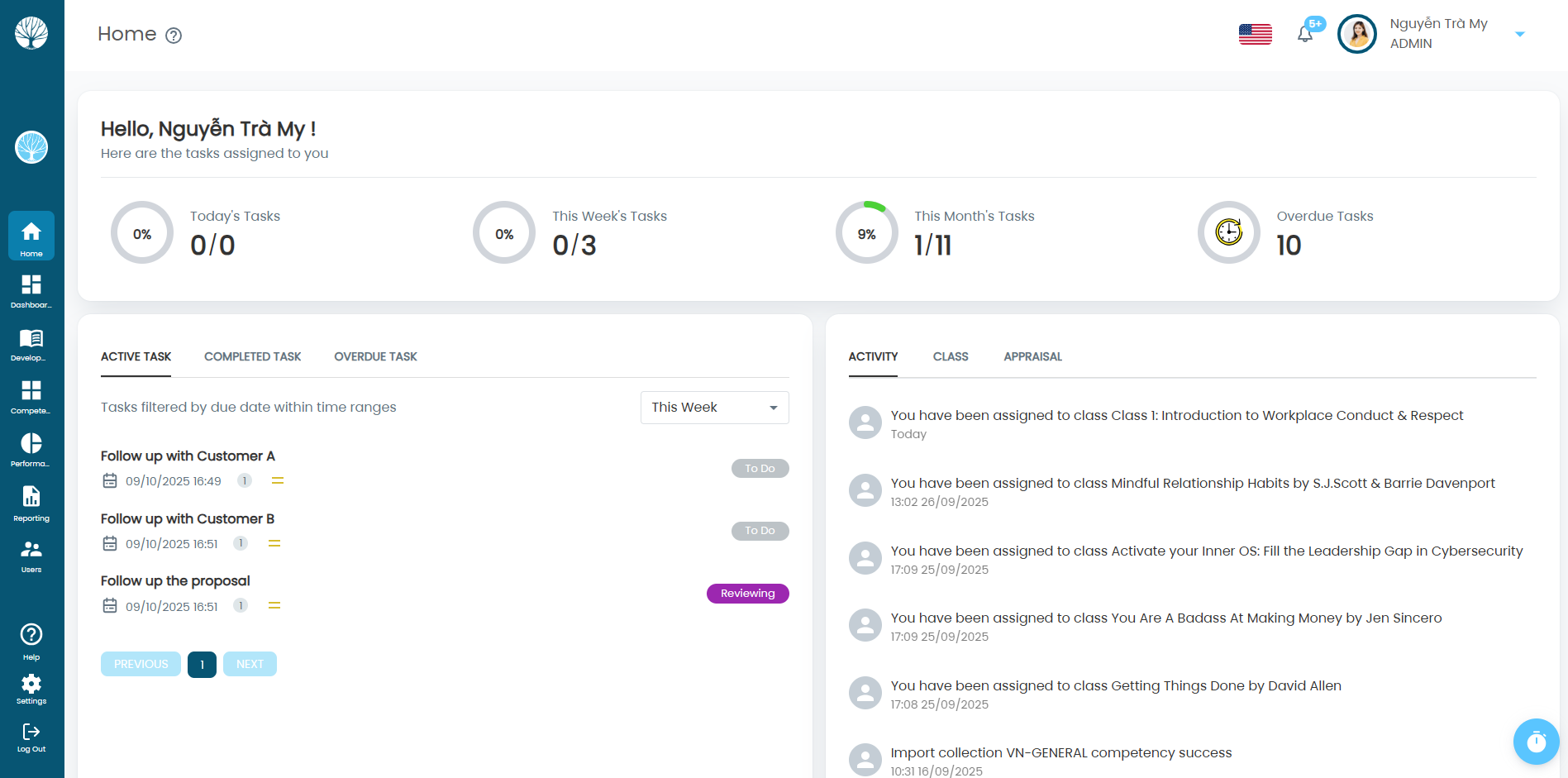This screenshot has width=1568, height=778.
Task: Open the This Week time range dropdown
Action: [714, 408]
